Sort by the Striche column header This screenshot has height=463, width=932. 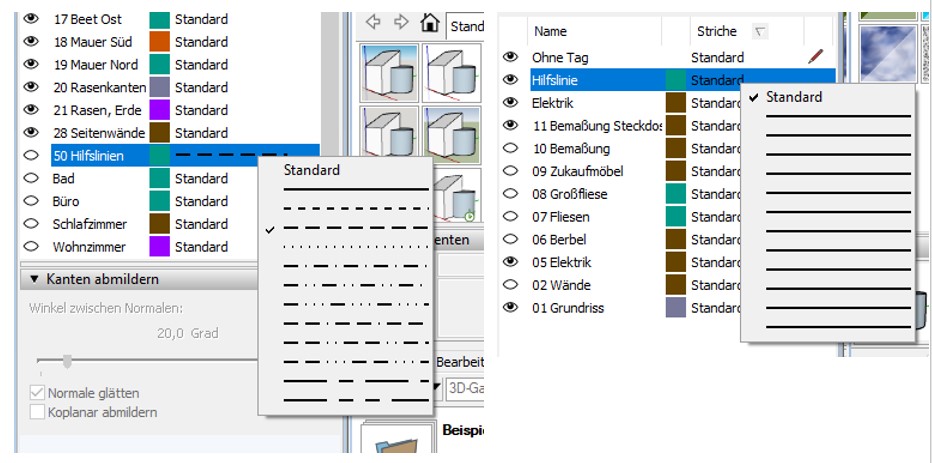pos(717,31)
